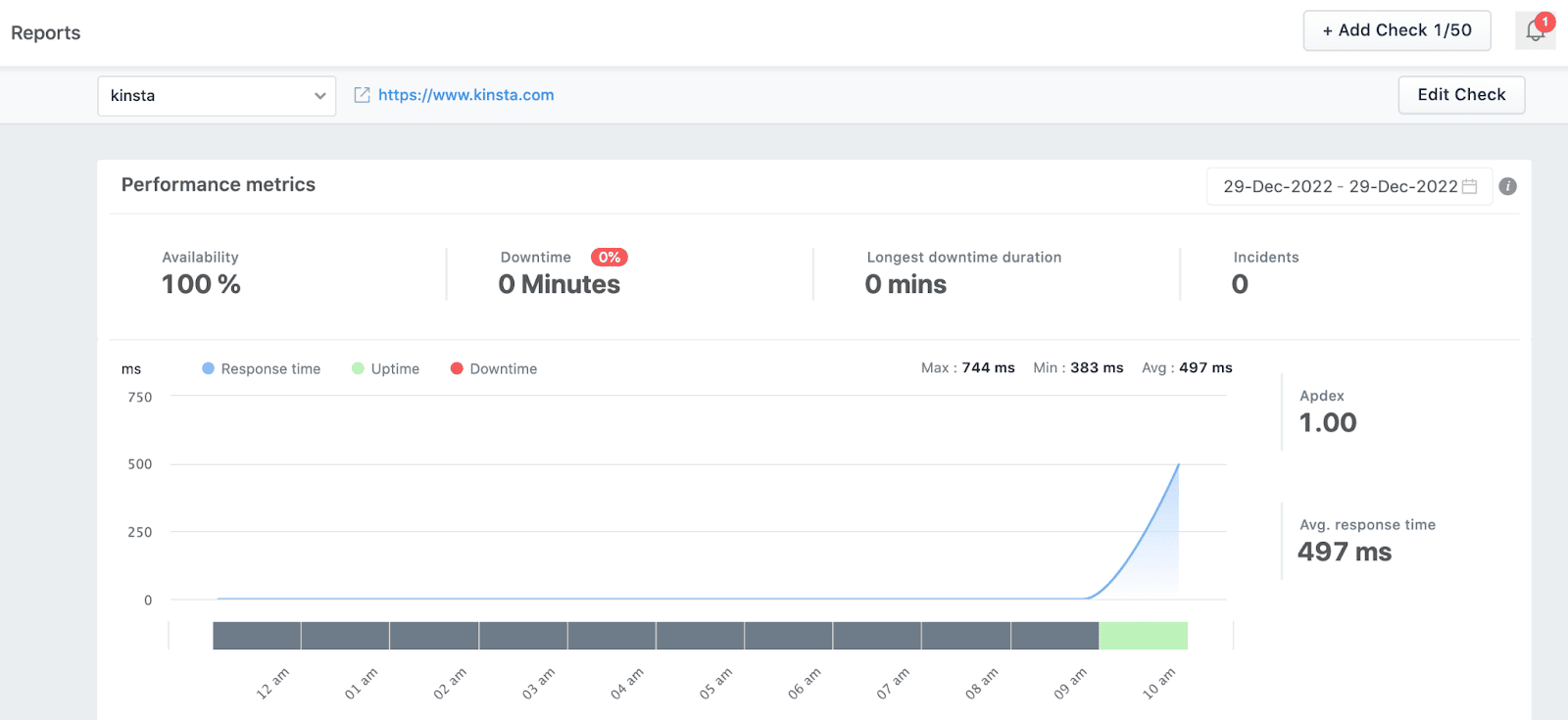The image size is (1568, 720).
Task: Open the notifications bell icon
Action: click(x=1535, y=30)
